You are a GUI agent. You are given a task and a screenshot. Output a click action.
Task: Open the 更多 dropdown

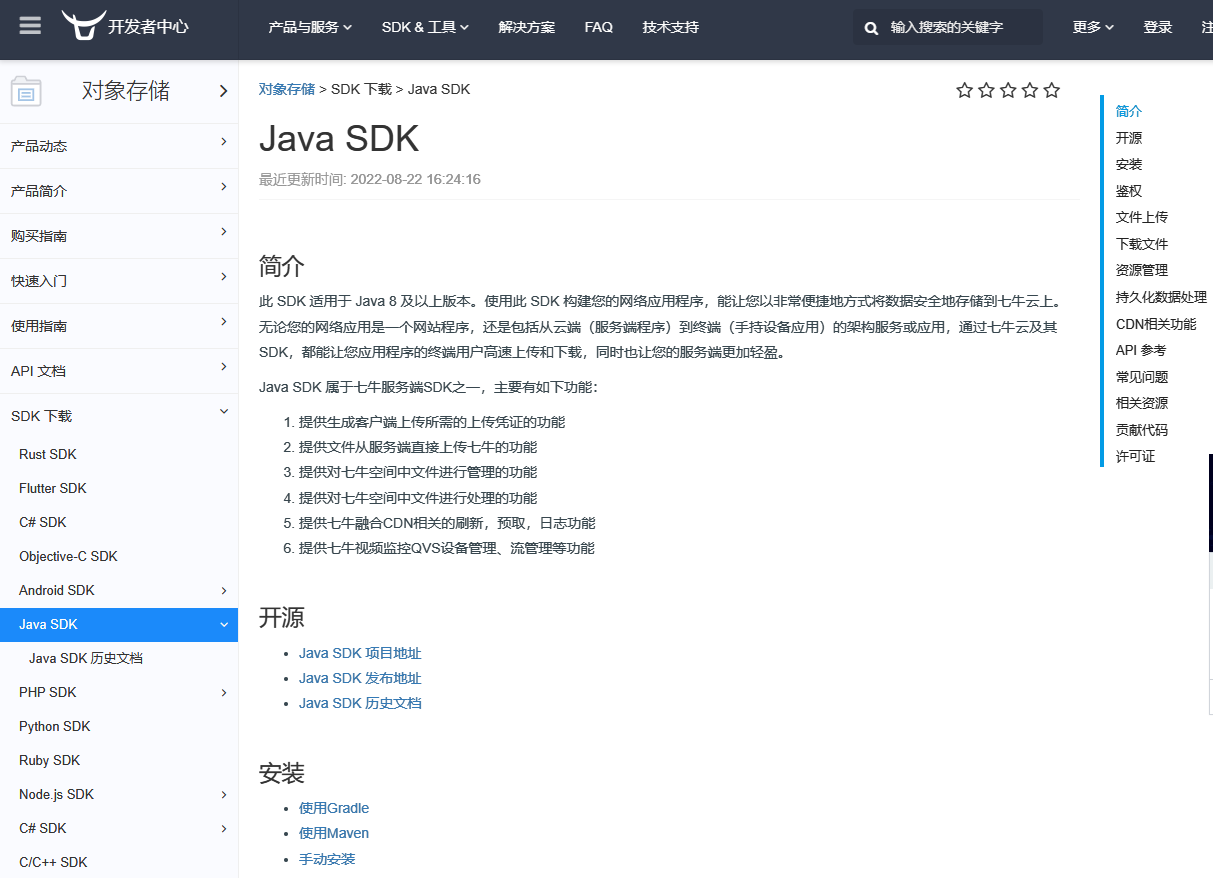[x=1093, y=28]
